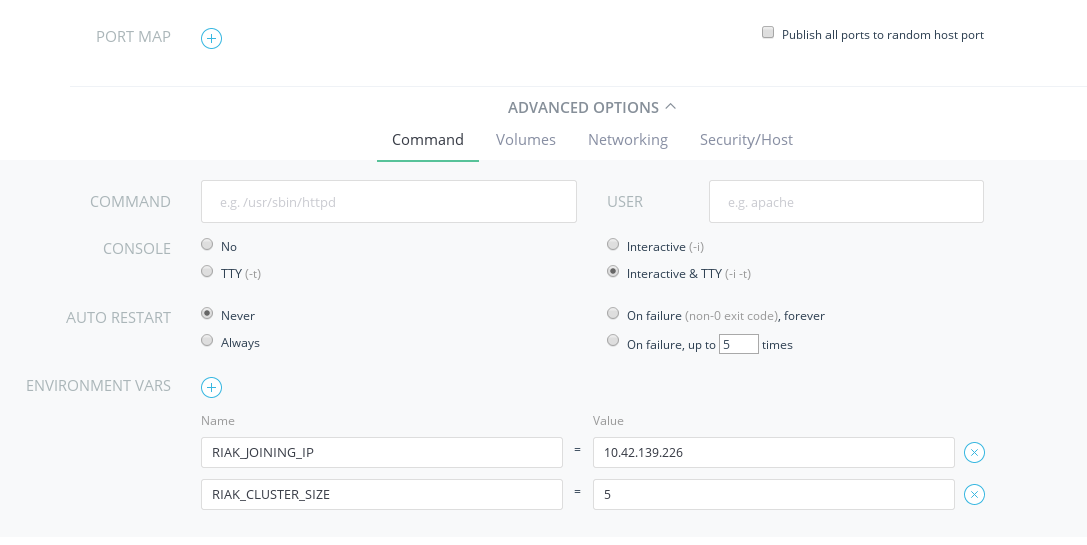Viewport: 1087px width, 545px height.
Task: Select Interactive & TTY console option
Action: click(x=613, y=272)
